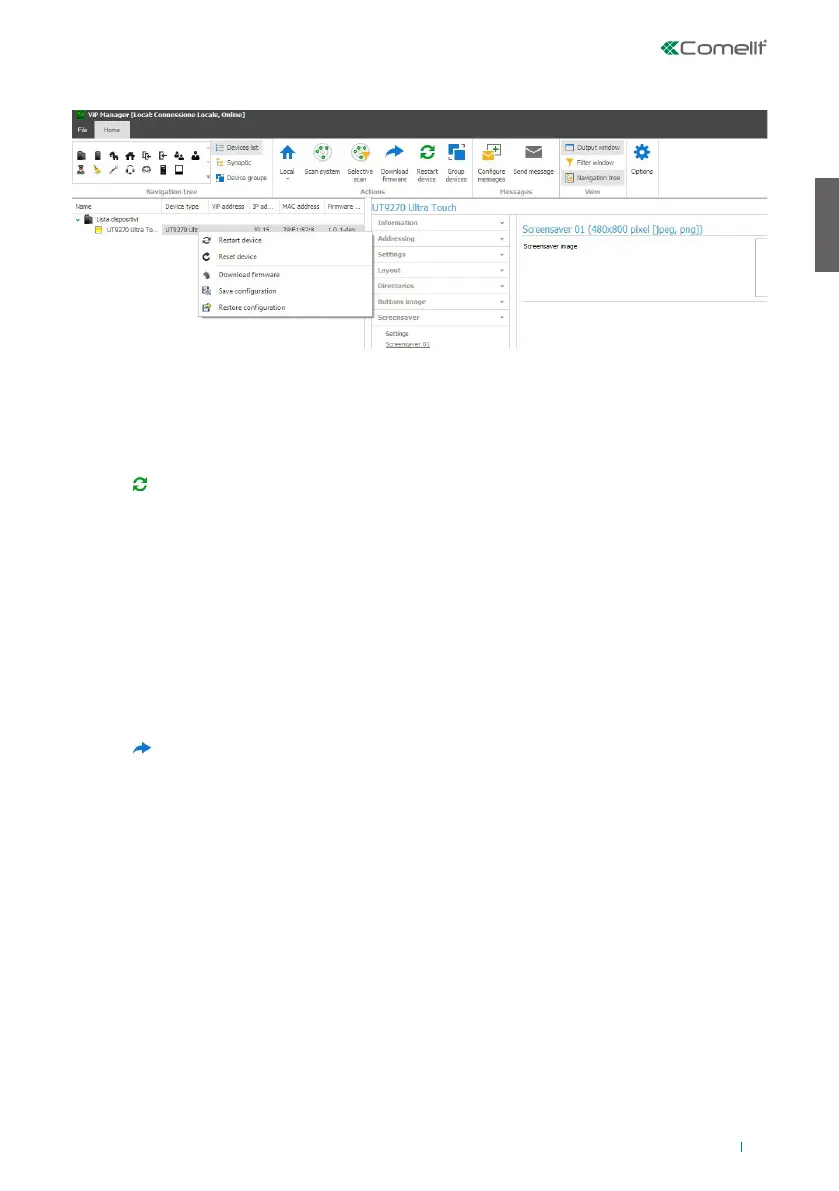Viewport: 839px width, 1191px height.
Task: Switch to Synoptic view
Action: pyautogui.click(x=234, y=163)
